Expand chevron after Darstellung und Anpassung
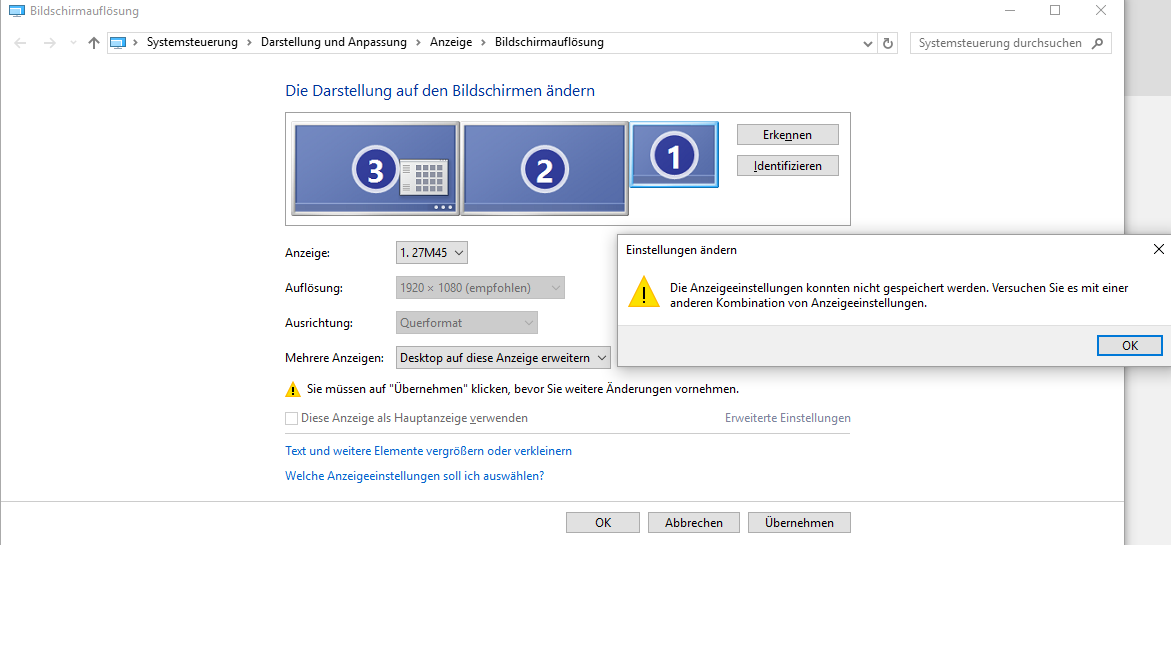The width and height of the screenshot is (1171, 648). tap(418, 43)
